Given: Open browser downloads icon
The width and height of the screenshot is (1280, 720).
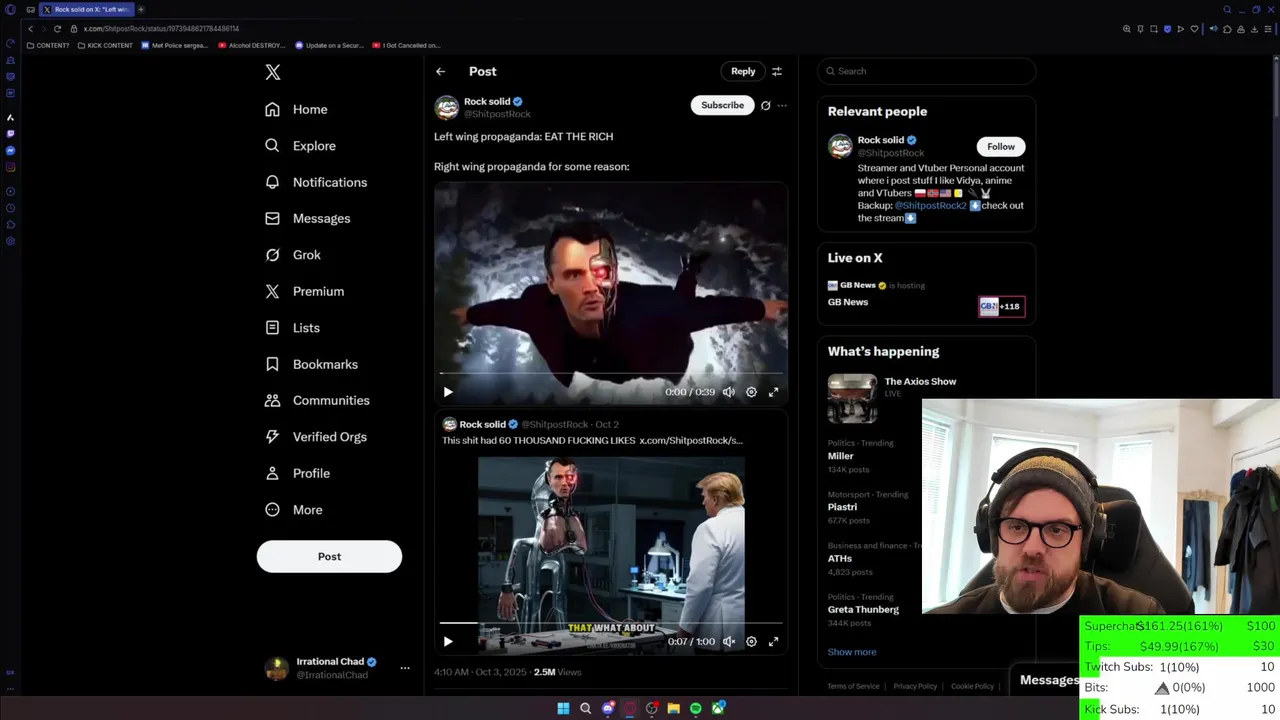Looking at the screenshot, I should coord(1254,29).
